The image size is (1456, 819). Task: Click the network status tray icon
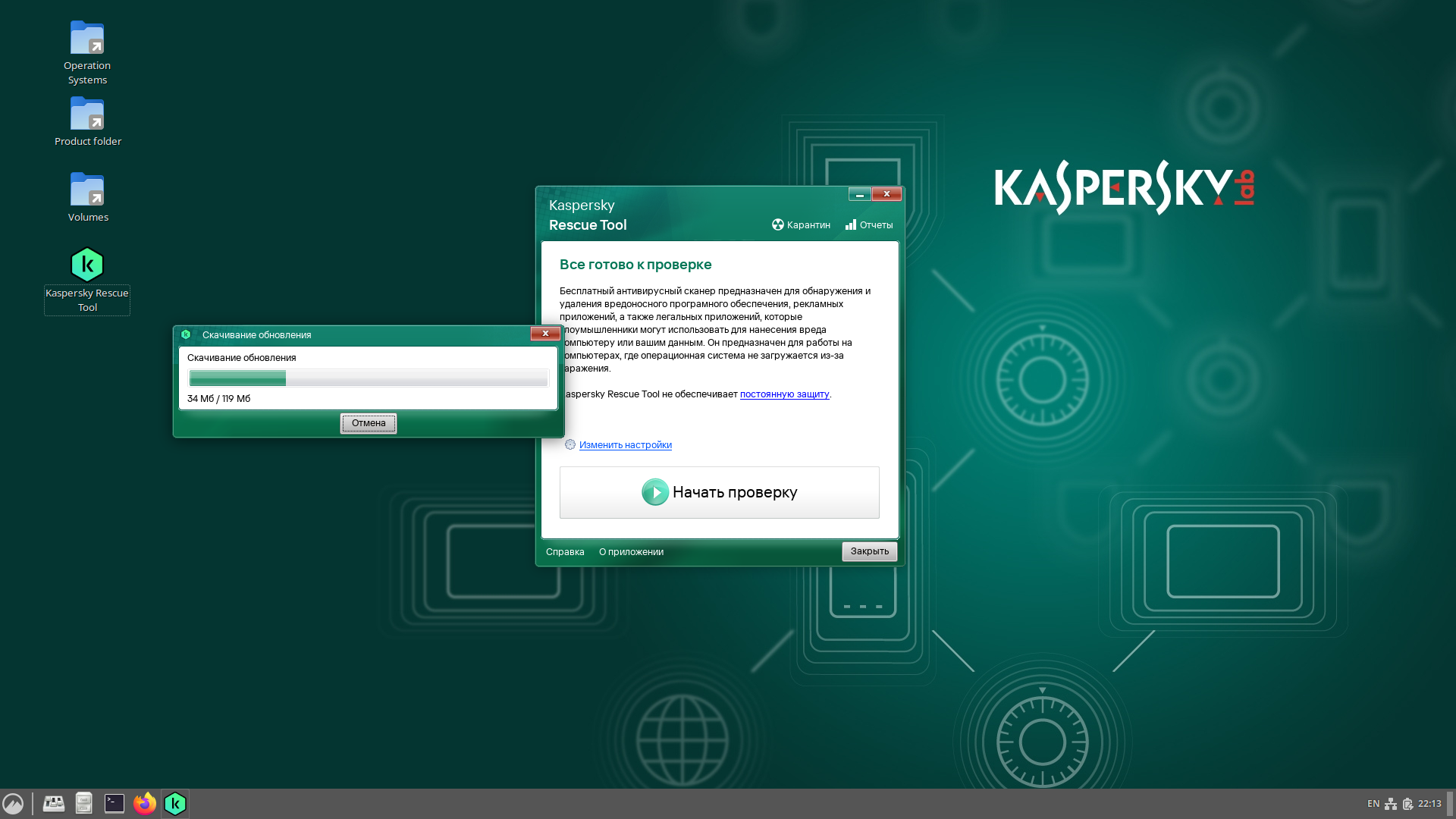coord(1391,804)
